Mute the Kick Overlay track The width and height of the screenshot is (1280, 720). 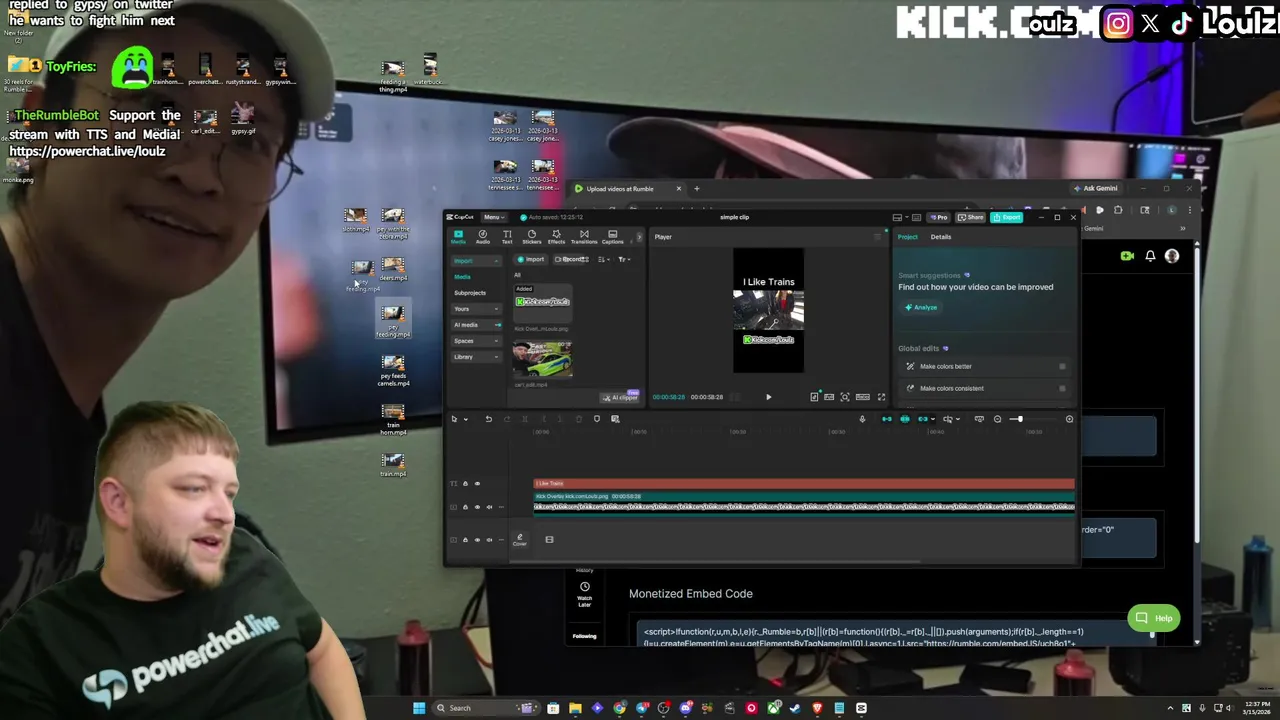489,507
